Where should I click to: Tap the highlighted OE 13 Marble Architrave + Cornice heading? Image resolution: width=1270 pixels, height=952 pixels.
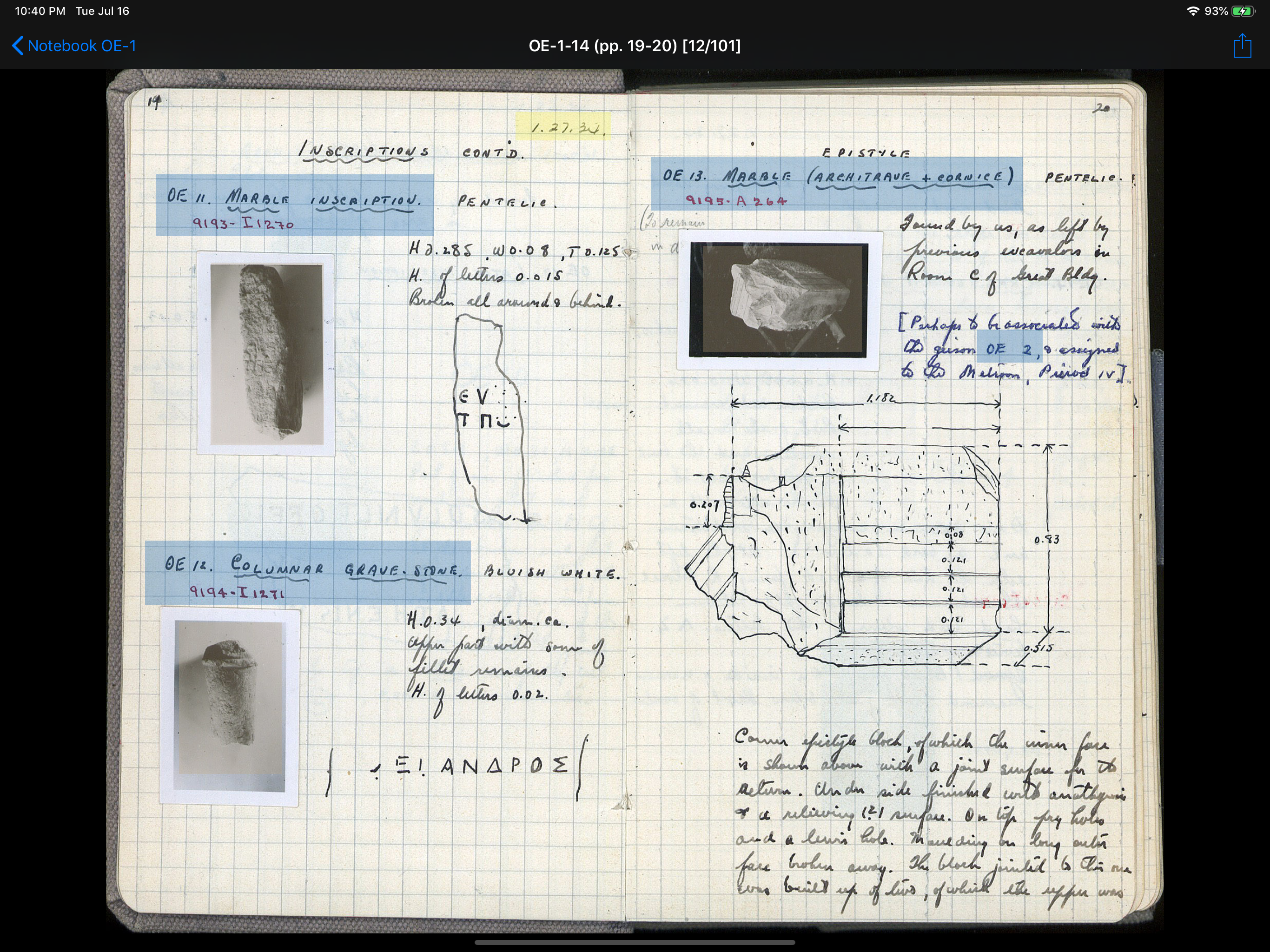coord(837,184)
